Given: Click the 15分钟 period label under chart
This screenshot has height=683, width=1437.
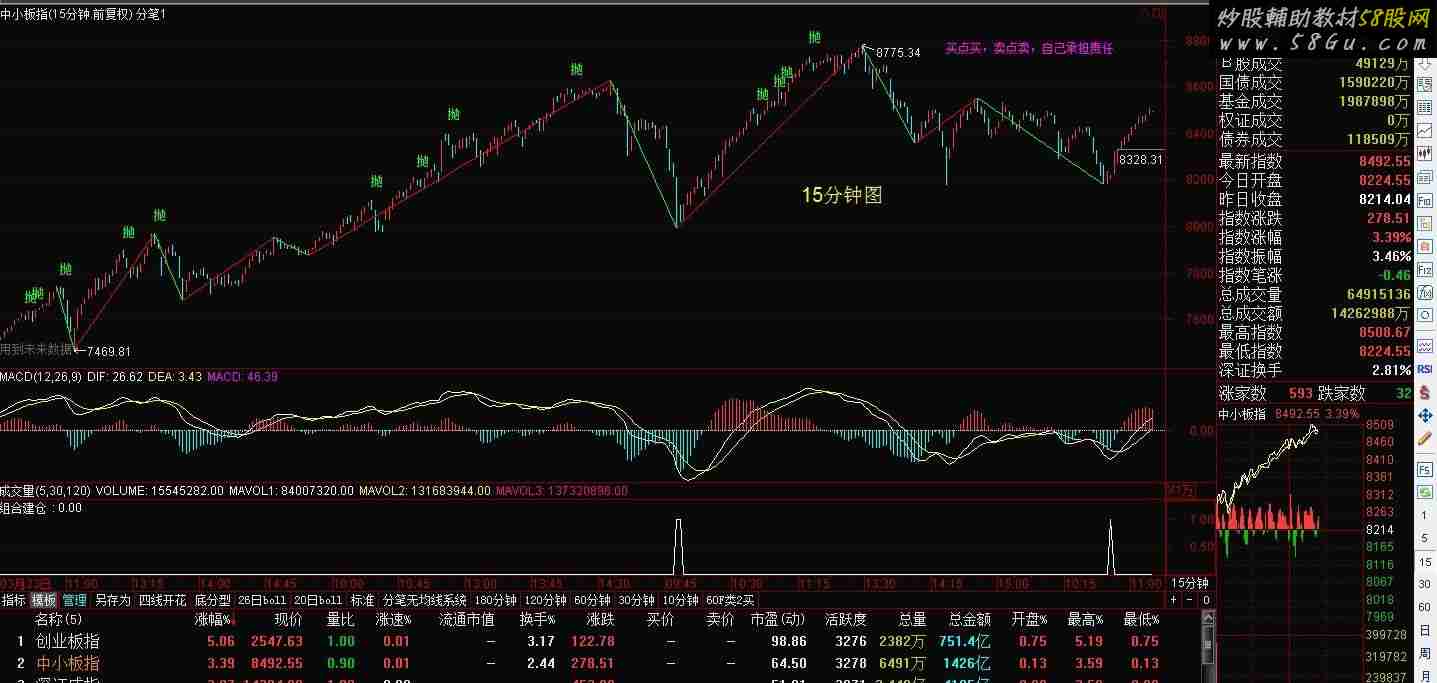Looking at the screenshot, I should [1190, 583].
